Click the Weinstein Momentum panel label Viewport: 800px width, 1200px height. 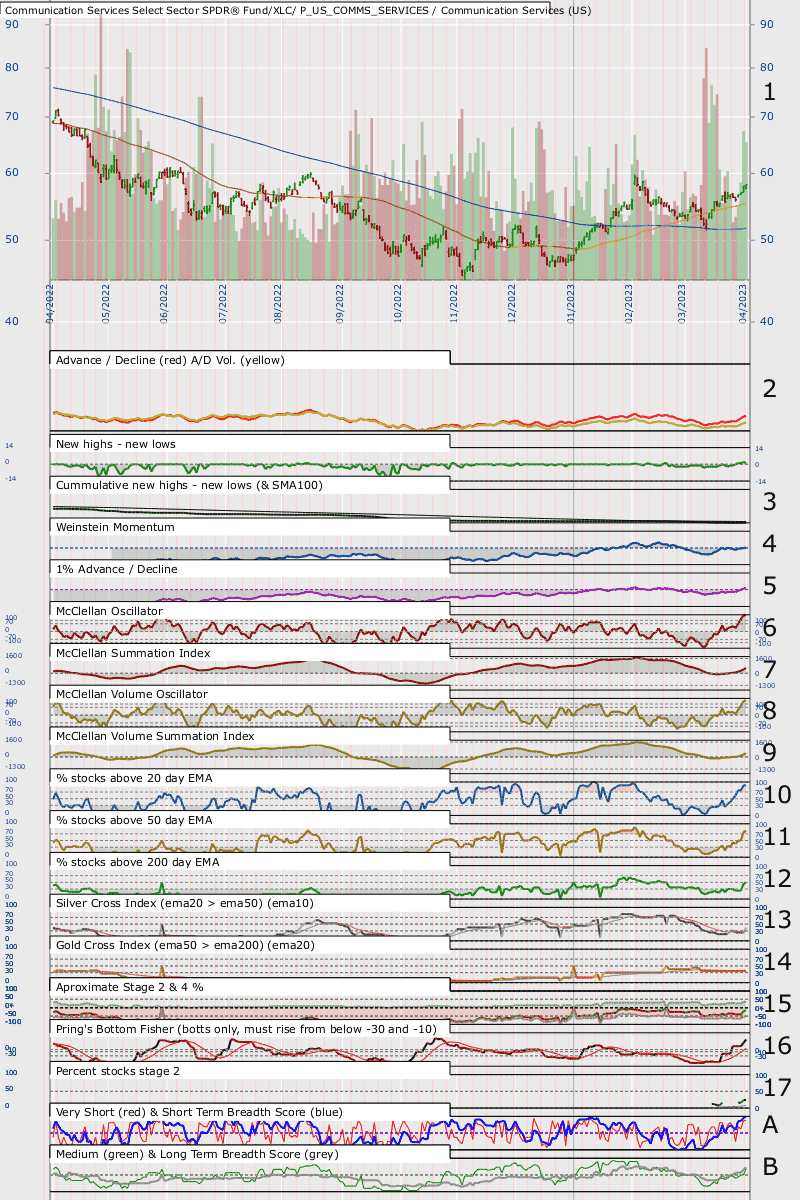(x=116, y=527)
